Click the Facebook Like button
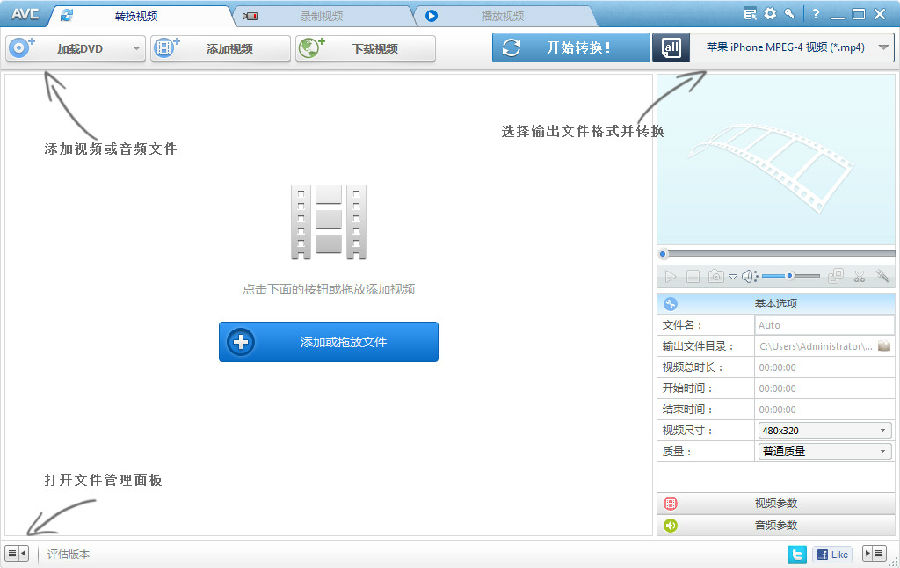The width and height of the screenshot is (900, 568). pyautogui.click(x=832, y=554)
